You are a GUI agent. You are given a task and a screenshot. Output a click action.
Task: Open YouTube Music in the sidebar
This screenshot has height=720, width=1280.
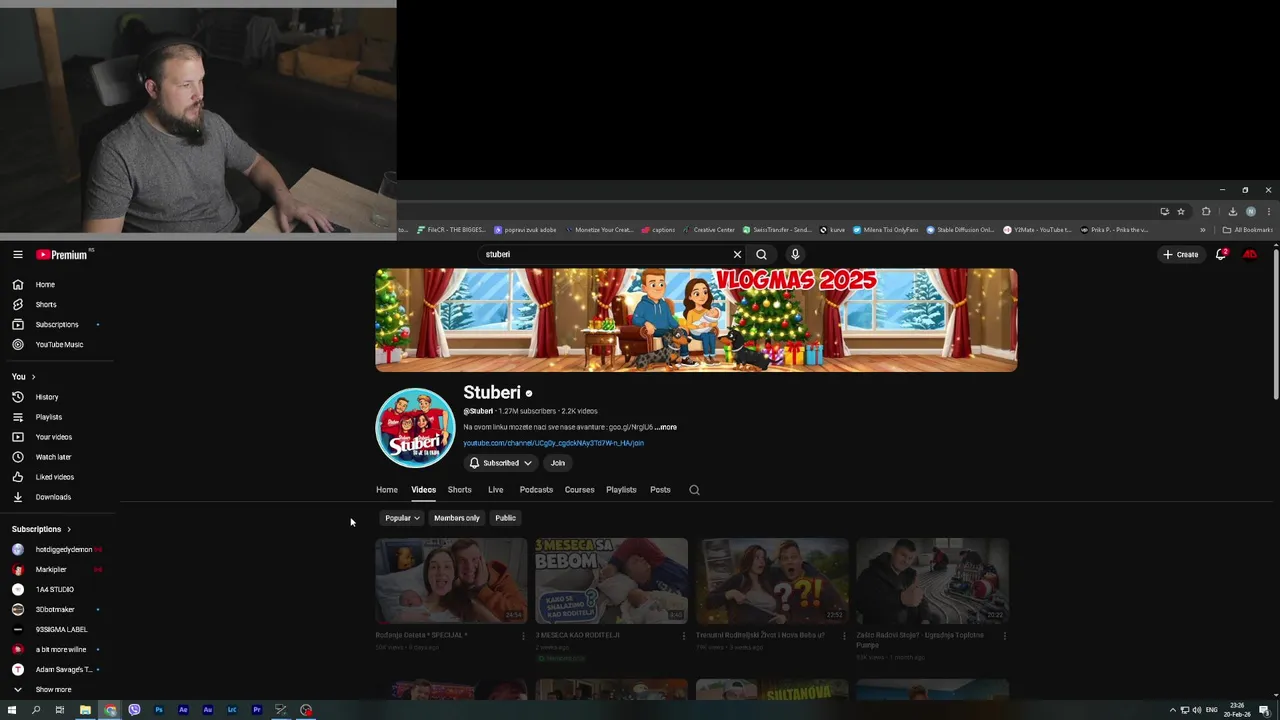[58, 344]
